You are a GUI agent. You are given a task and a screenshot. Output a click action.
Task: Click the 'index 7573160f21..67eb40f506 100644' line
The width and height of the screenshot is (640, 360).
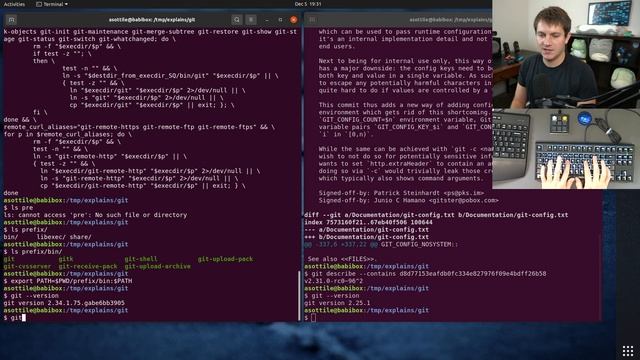pyautogui.click(x=368, y=222)
